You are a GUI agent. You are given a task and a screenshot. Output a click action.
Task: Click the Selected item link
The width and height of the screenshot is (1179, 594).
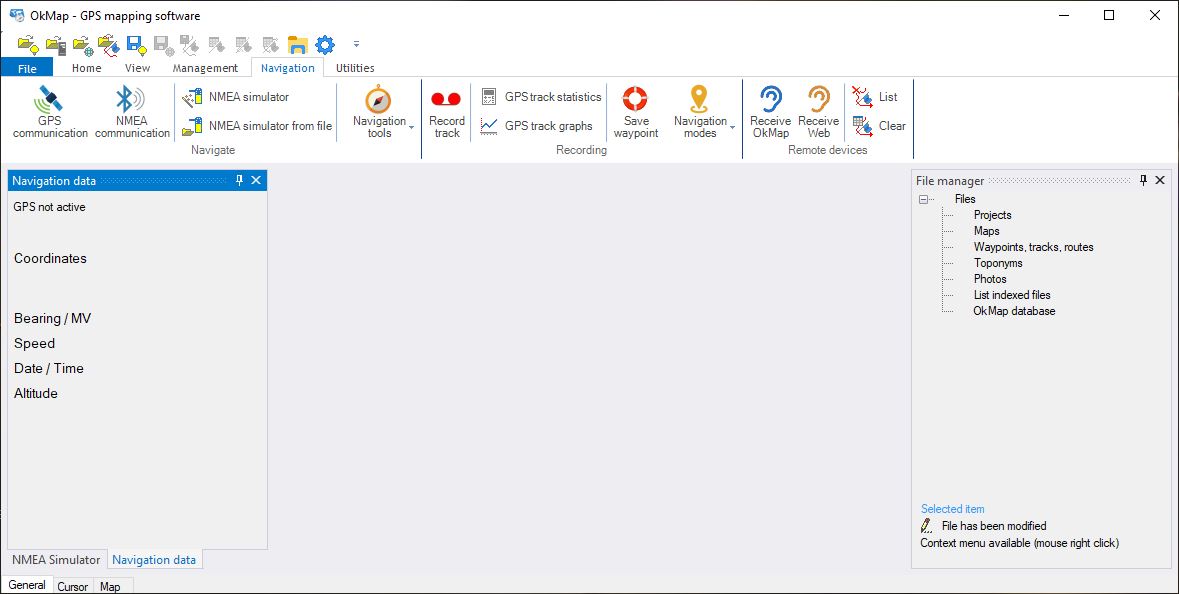(953, 509)
